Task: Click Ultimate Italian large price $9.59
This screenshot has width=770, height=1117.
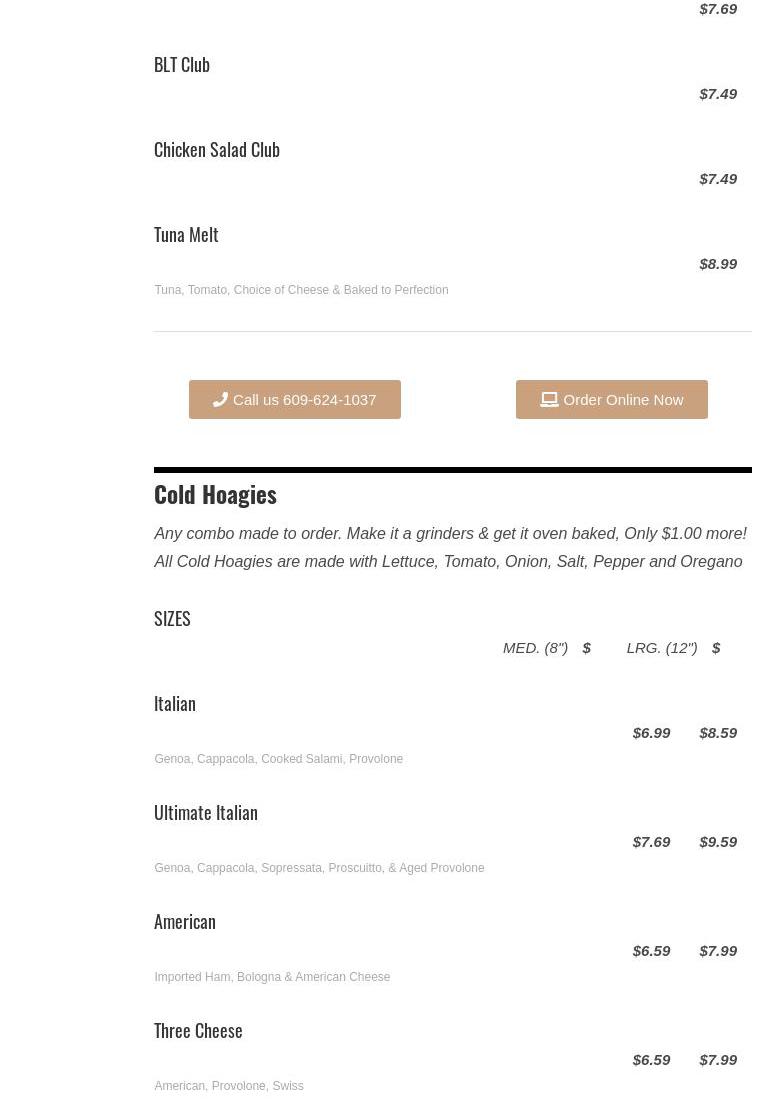Action: click(x=718, y=842)
